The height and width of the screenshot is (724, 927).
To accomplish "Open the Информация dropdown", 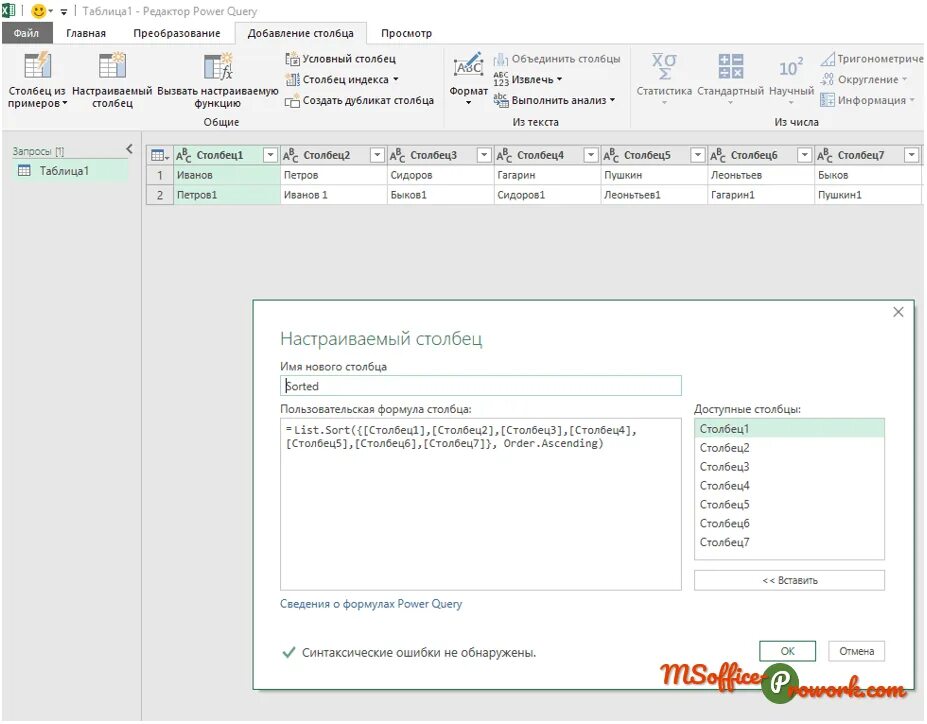I will click(x=867, y=100).
